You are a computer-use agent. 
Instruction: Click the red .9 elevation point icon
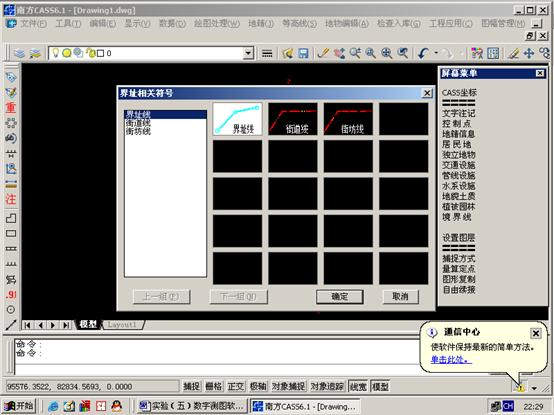point(11,294)
